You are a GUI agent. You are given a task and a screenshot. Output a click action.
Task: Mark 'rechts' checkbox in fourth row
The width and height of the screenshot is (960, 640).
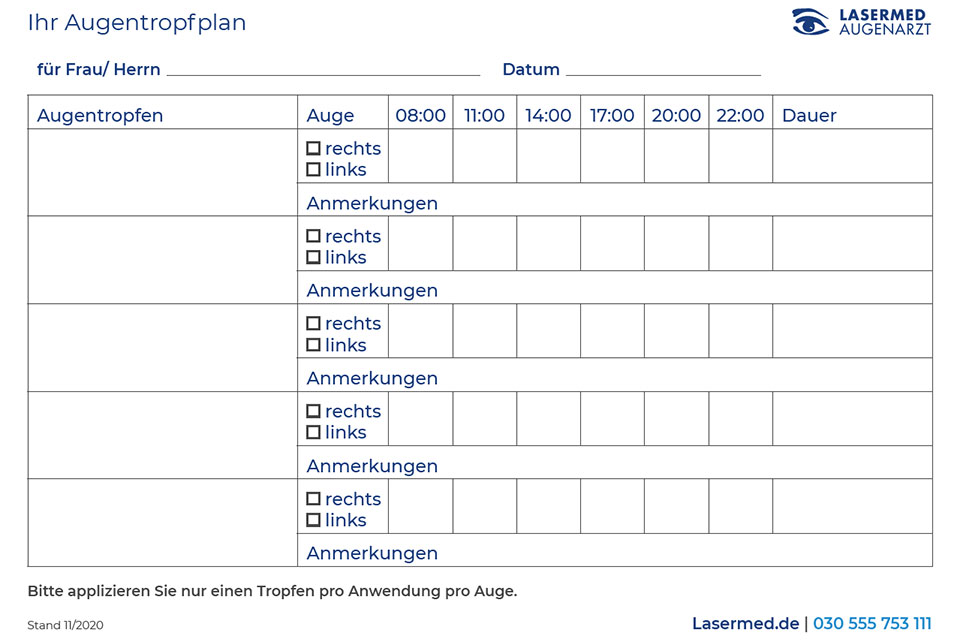[x=313, y=411]
